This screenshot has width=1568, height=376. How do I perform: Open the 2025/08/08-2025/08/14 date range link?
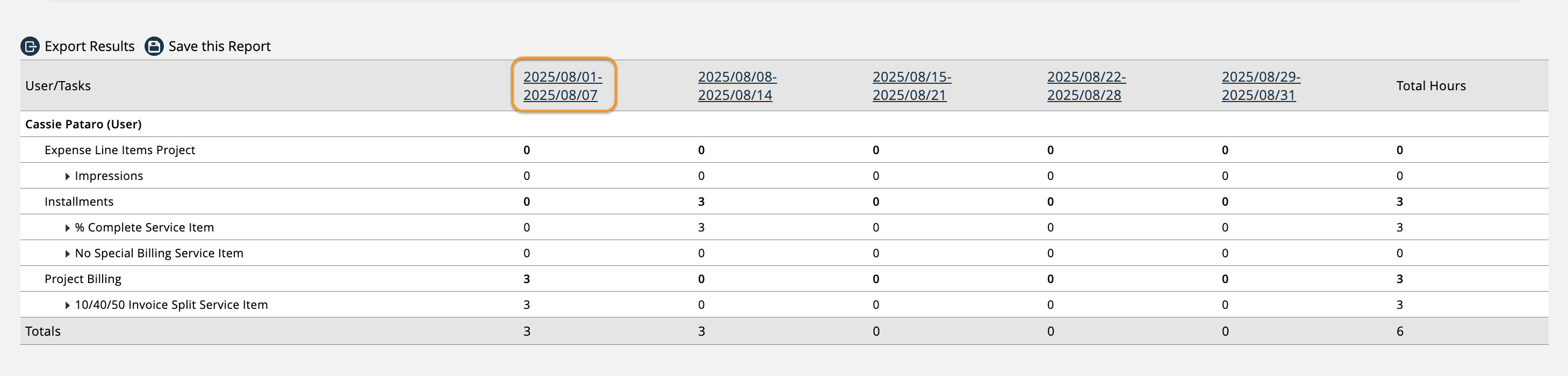click(738, 85)
